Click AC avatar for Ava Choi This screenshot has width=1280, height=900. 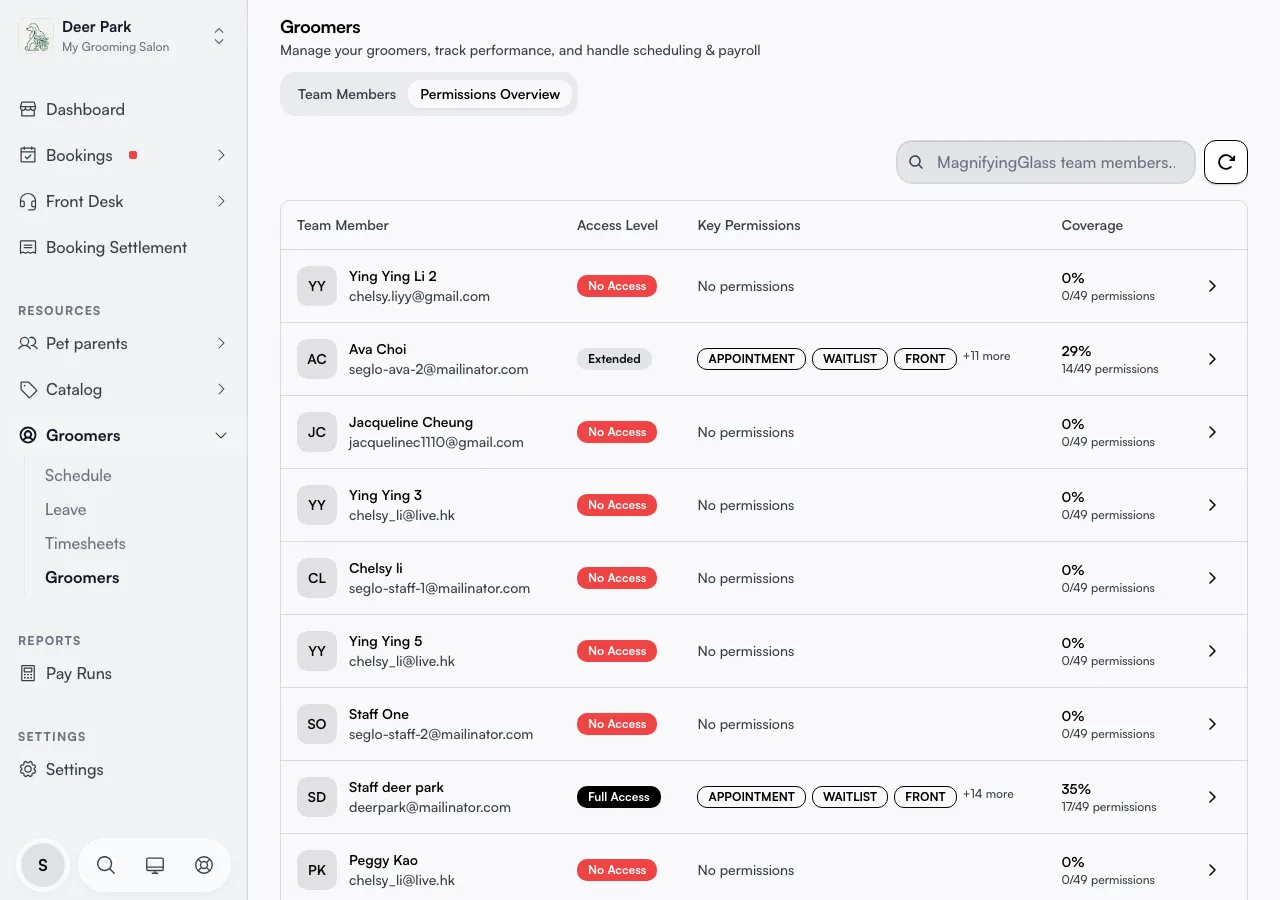[x=317, y=359]
